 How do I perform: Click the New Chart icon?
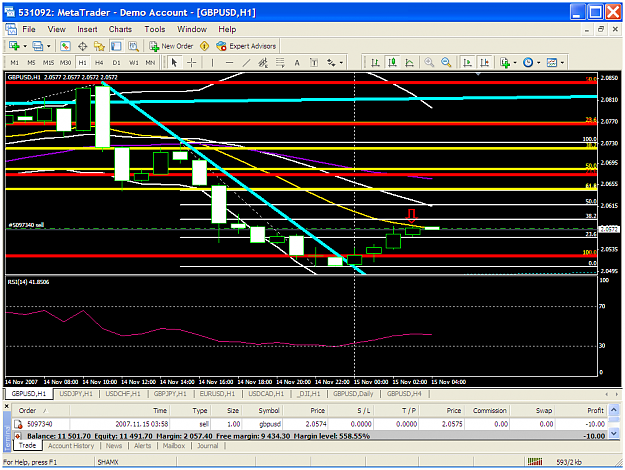click(x=14, y=46)
